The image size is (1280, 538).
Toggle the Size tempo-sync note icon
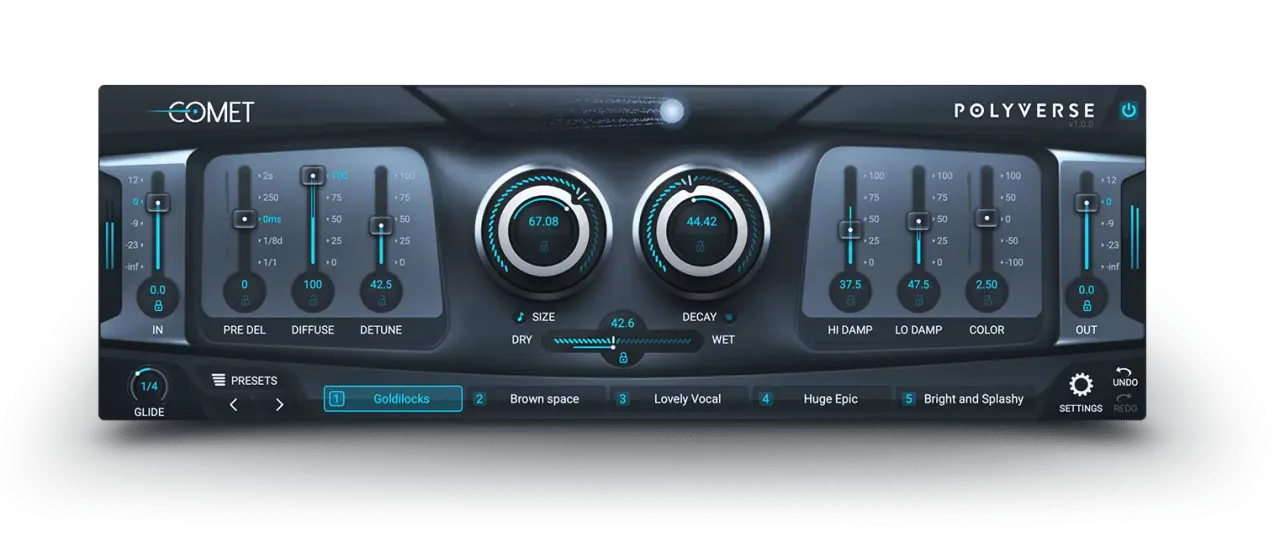[x=520, y=317]
